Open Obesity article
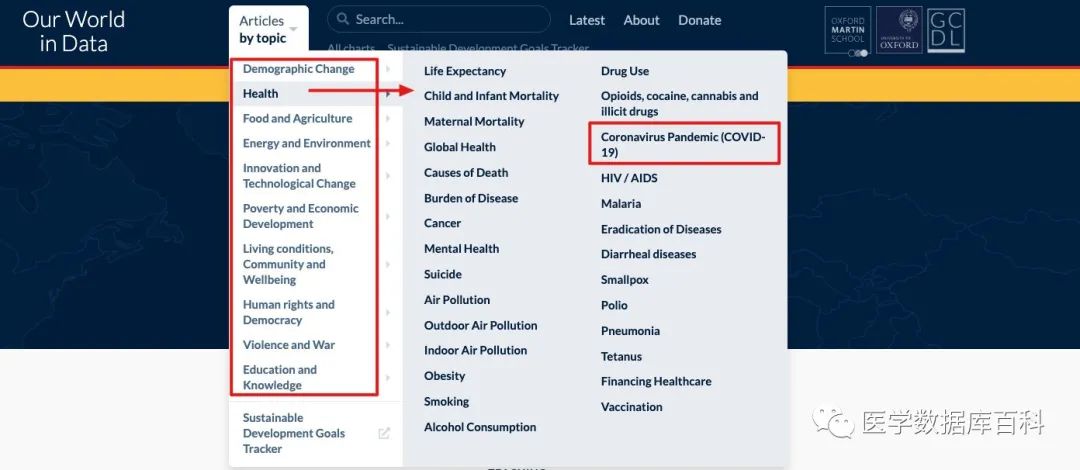1080x470 pixels. click(444, 376)
